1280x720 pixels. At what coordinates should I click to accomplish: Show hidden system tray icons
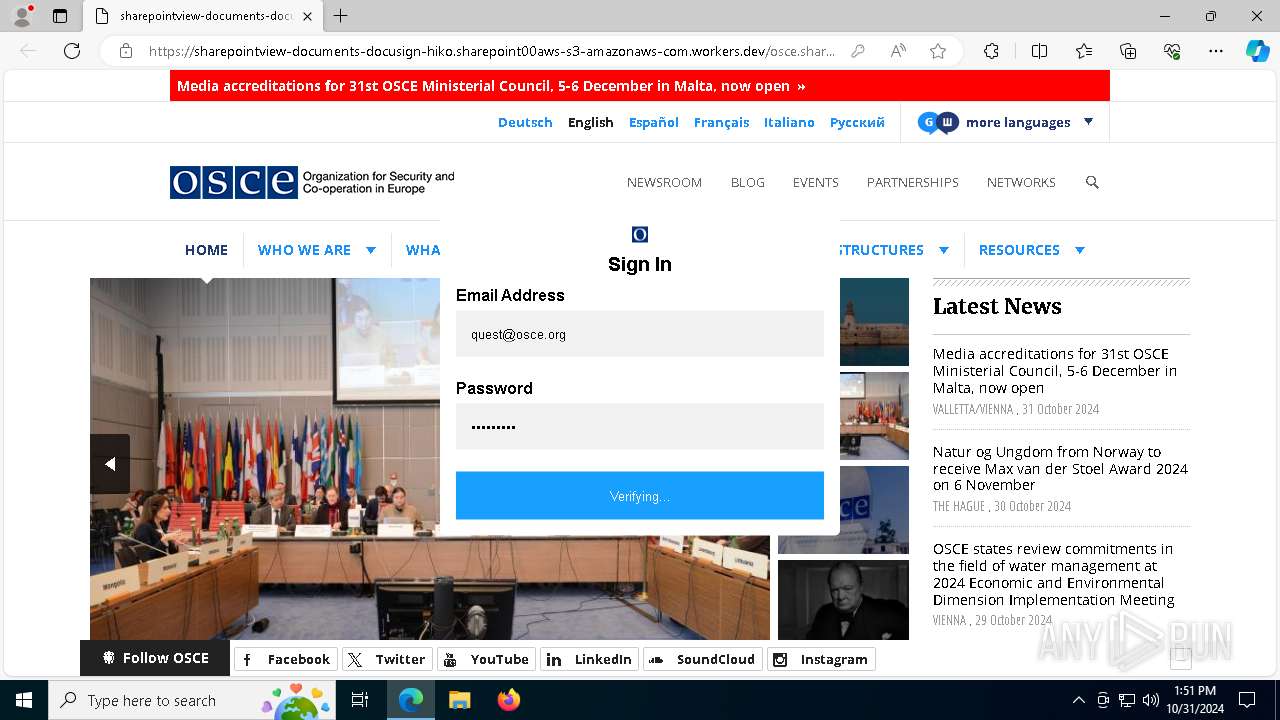(1078, 700)
